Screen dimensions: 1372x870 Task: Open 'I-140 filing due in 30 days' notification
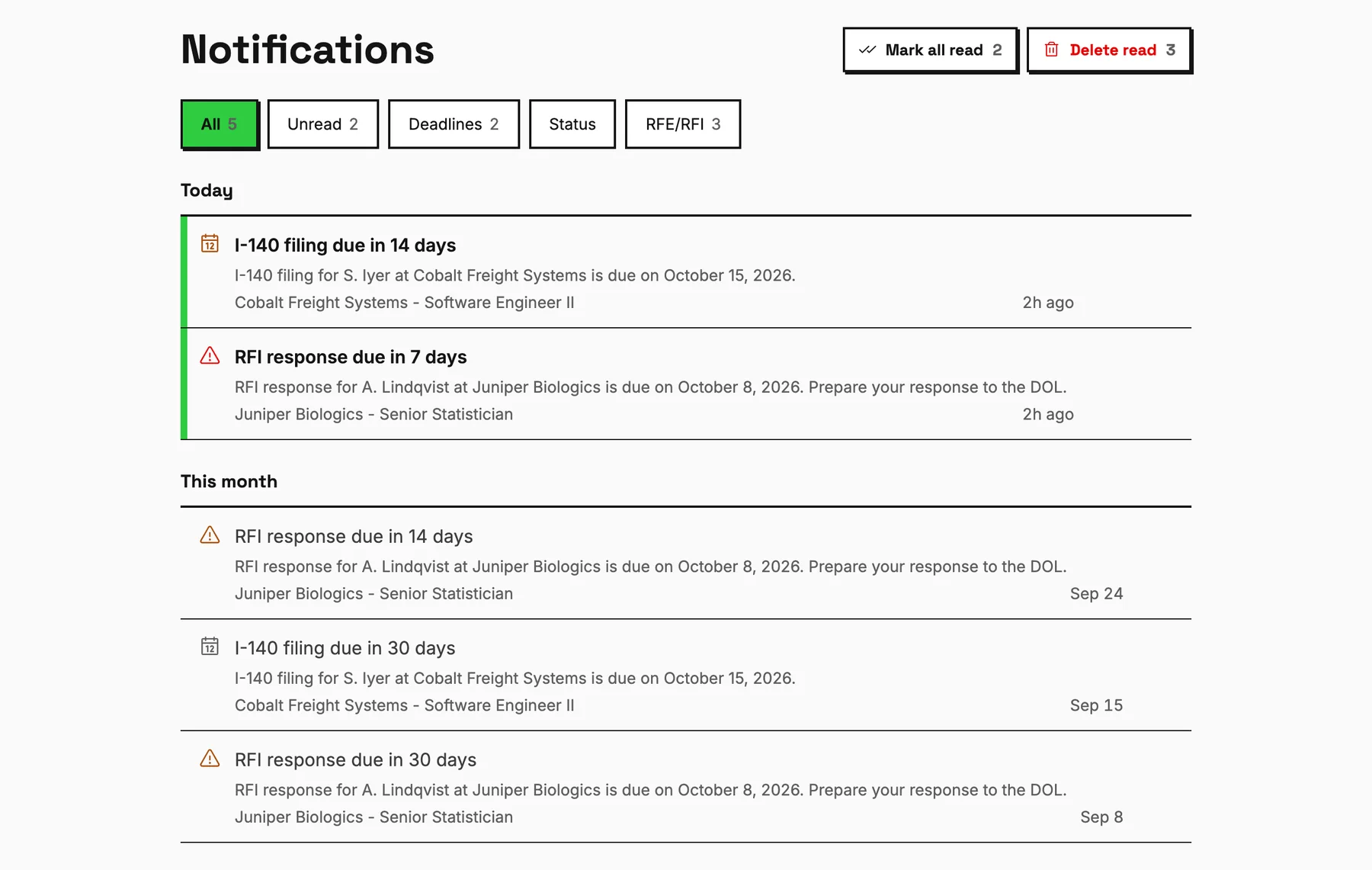coord(686,676)
